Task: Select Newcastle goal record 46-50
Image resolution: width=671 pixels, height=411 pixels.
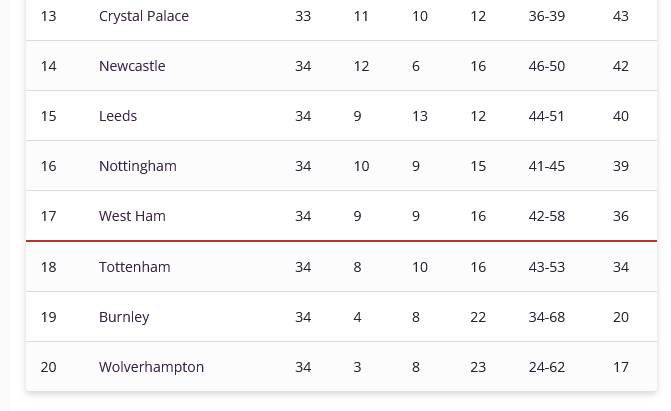Action: pos(546,66)
